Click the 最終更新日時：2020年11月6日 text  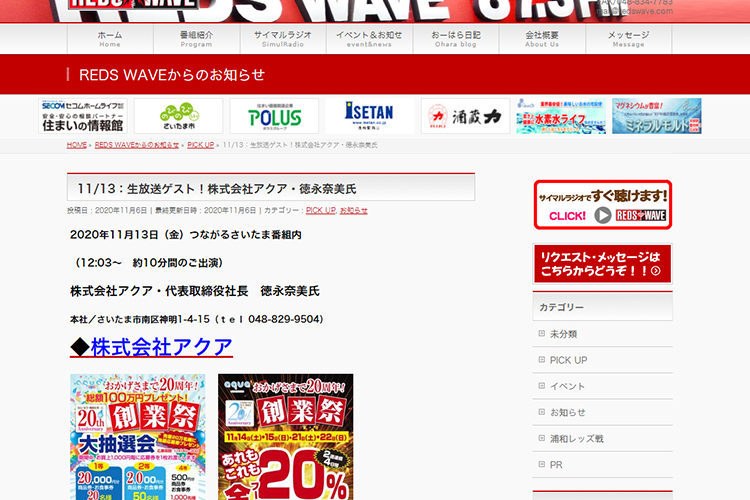[x=206, y=210]
